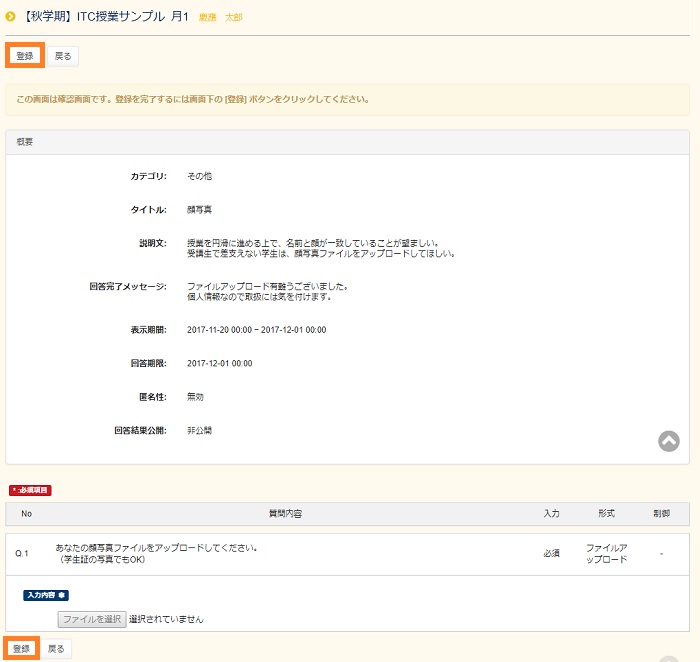The height and width of the screenshot is (662, 700).
Task: Click the No column header
Action: [x=27, y=513]
